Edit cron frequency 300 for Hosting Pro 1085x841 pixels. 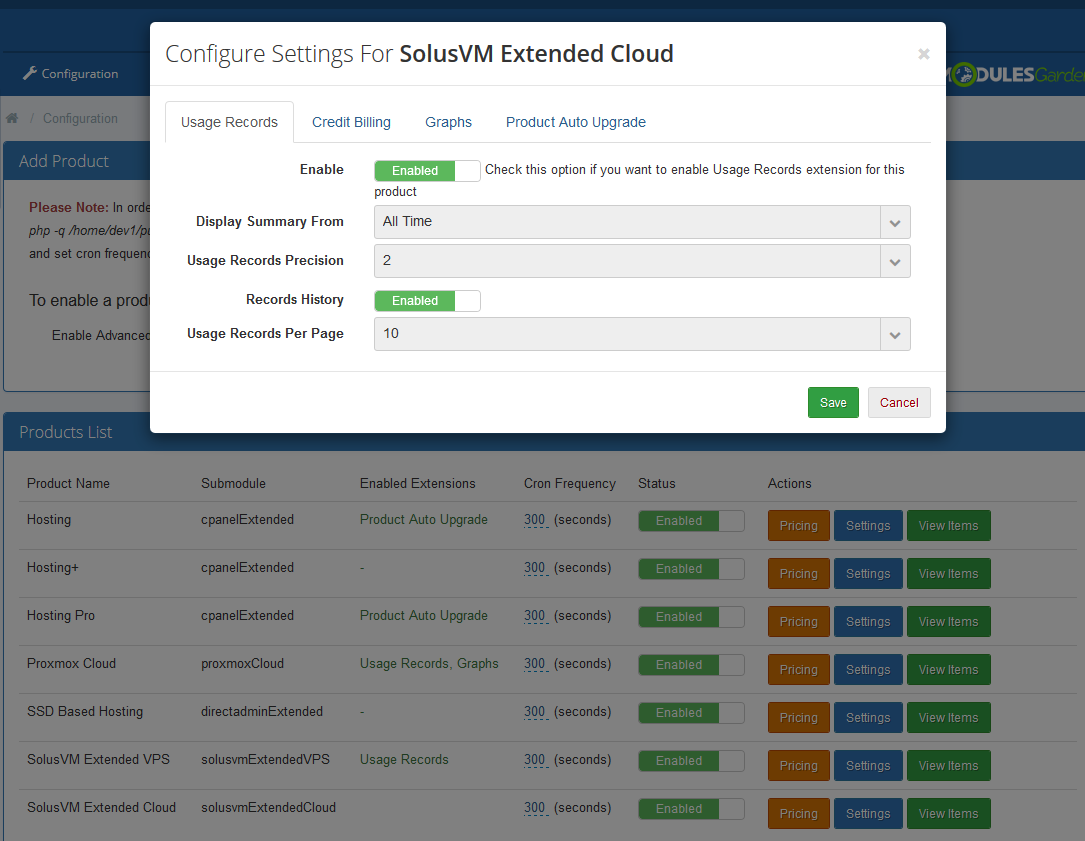pos(534,615)
